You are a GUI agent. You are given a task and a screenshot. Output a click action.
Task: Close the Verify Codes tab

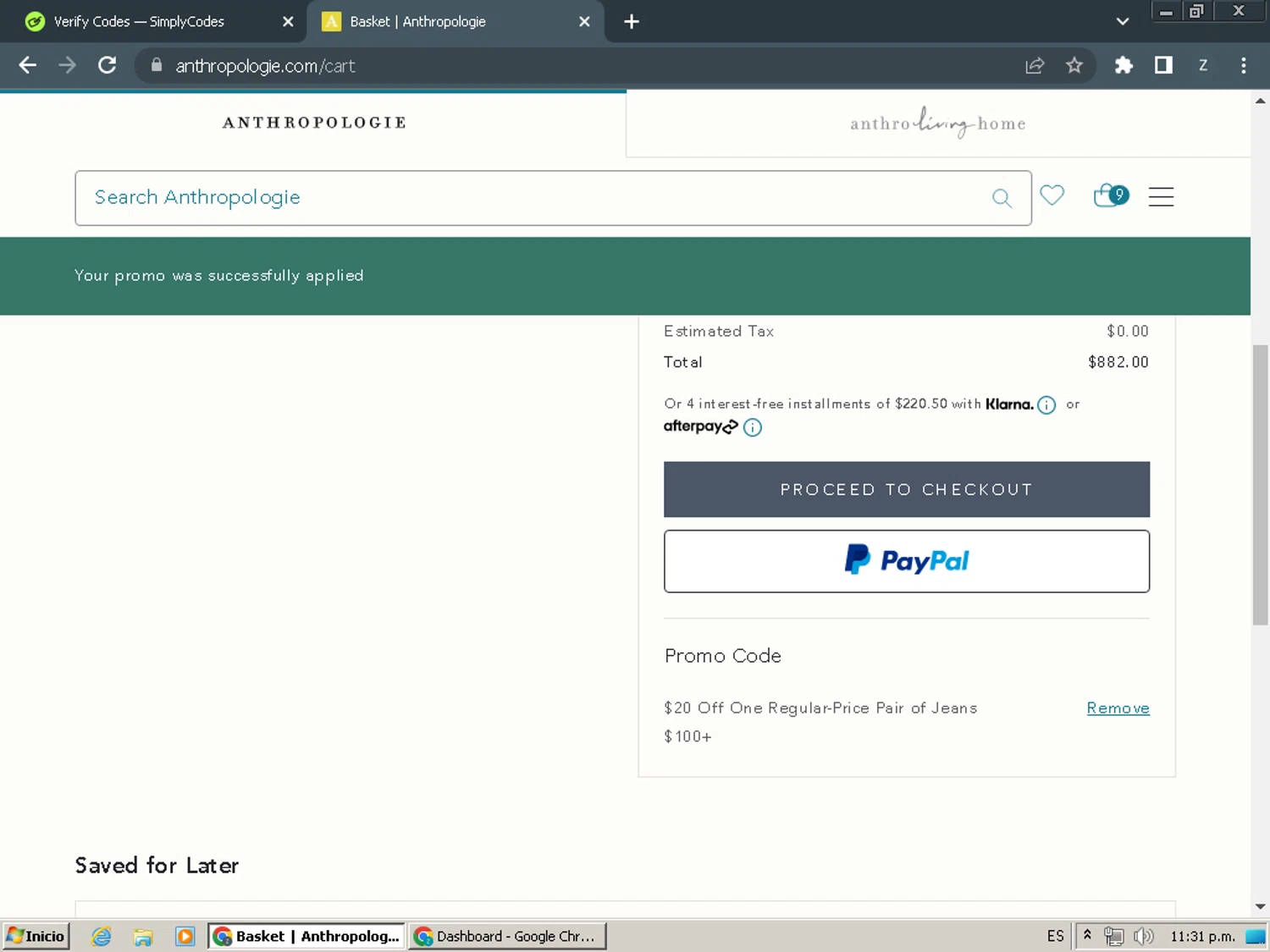pyautogui.click(x=288, y=22)
